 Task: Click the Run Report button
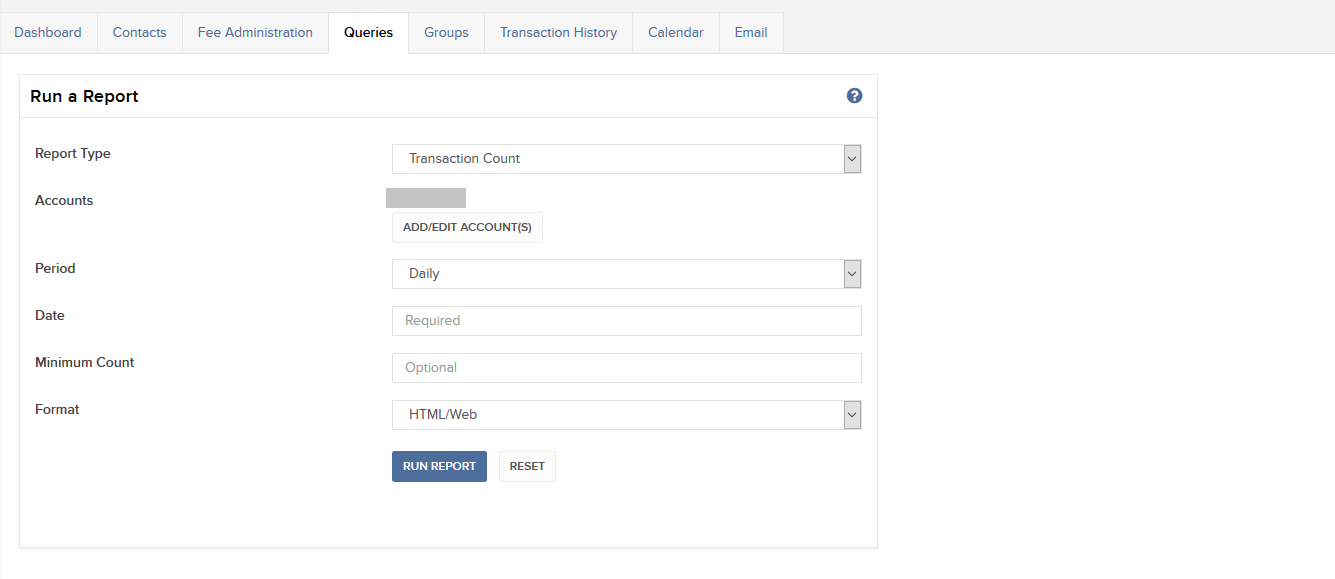tap(439, 467)
